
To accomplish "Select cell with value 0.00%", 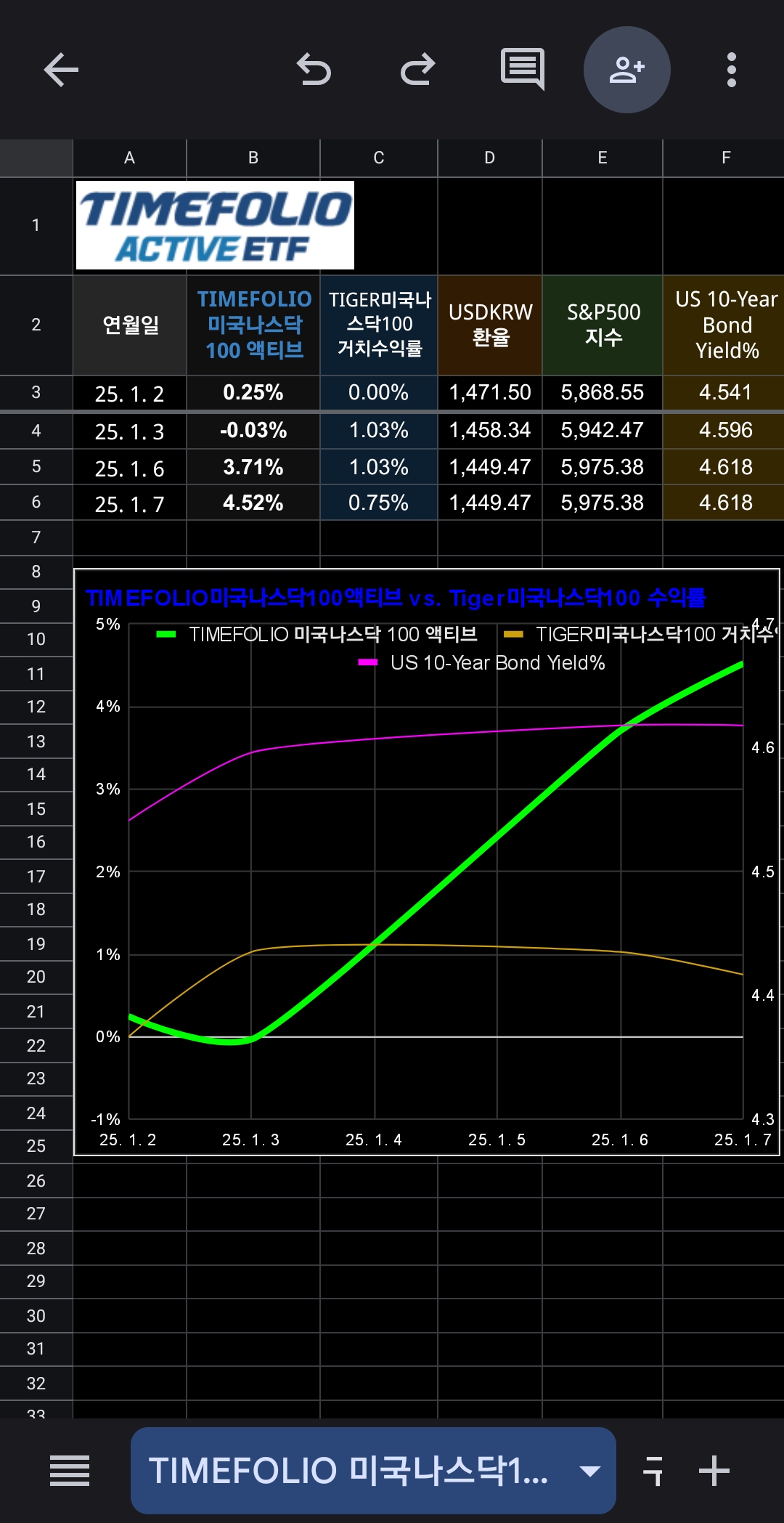I will point(379,393).
